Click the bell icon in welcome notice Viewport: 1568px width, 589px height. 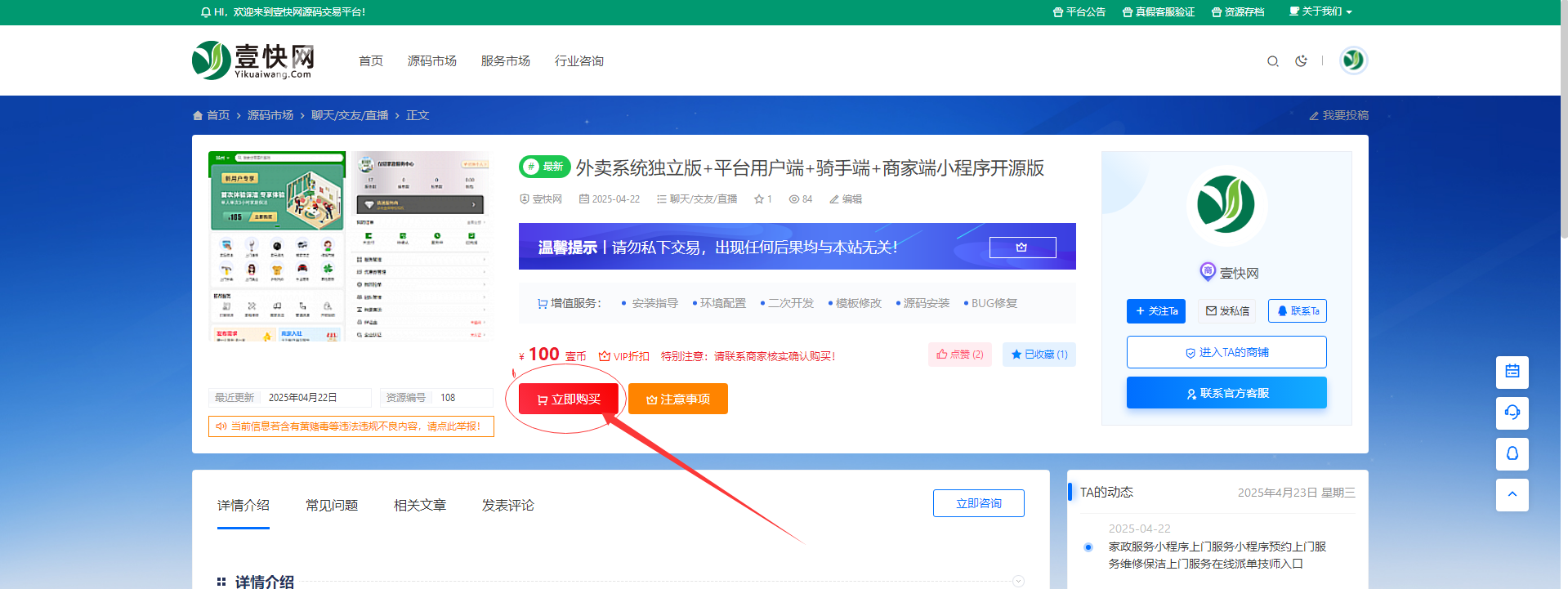205,12
